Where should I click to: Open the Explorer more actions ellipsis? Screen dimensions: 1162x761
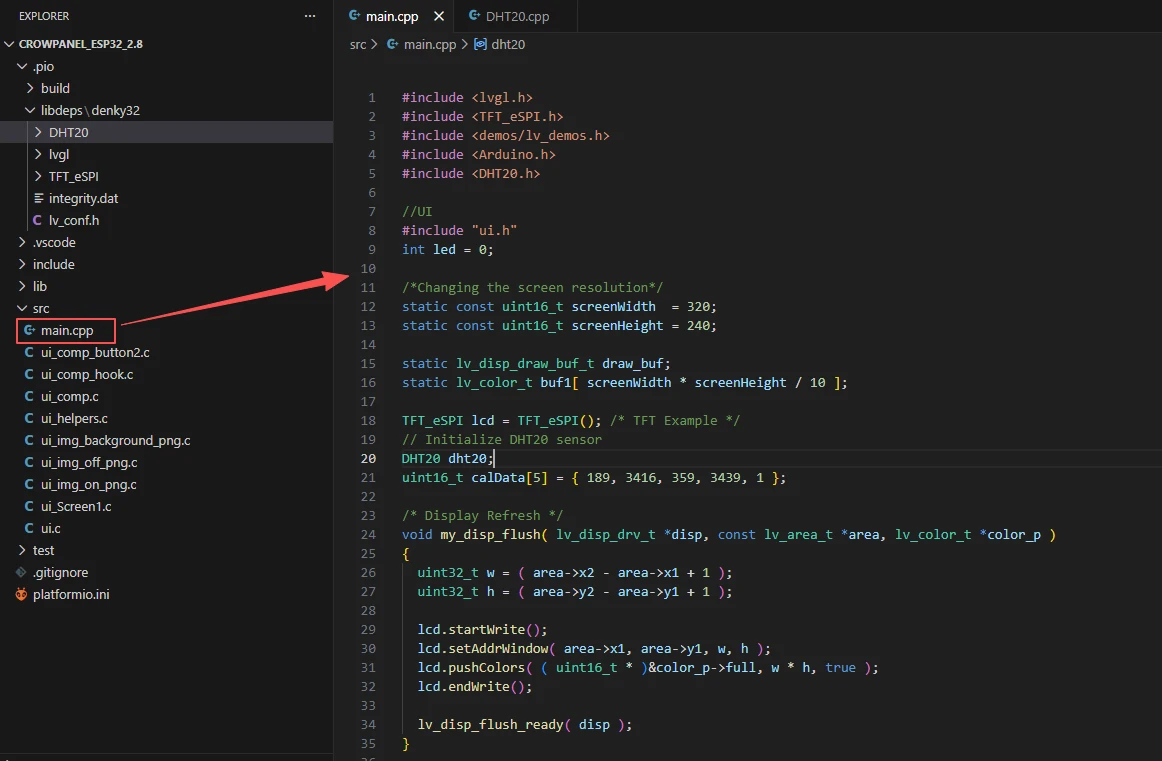[310, 16]
